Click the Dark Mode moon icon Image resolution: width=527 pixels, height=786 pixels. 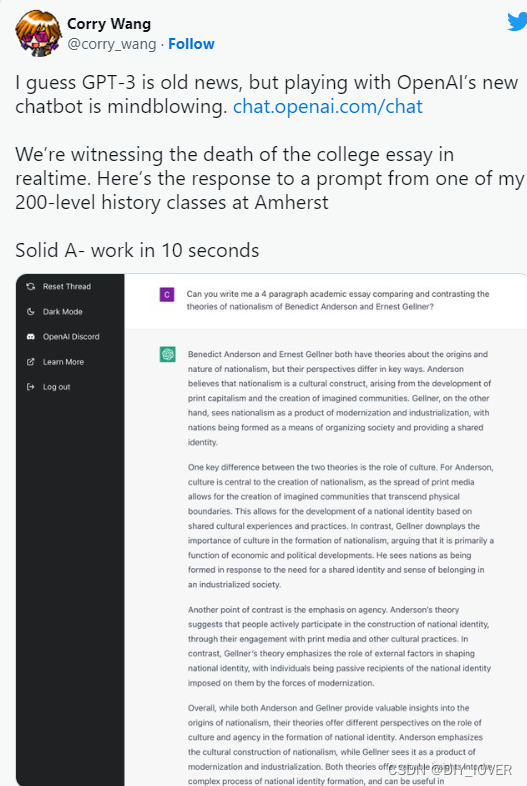tap(31, 311)
